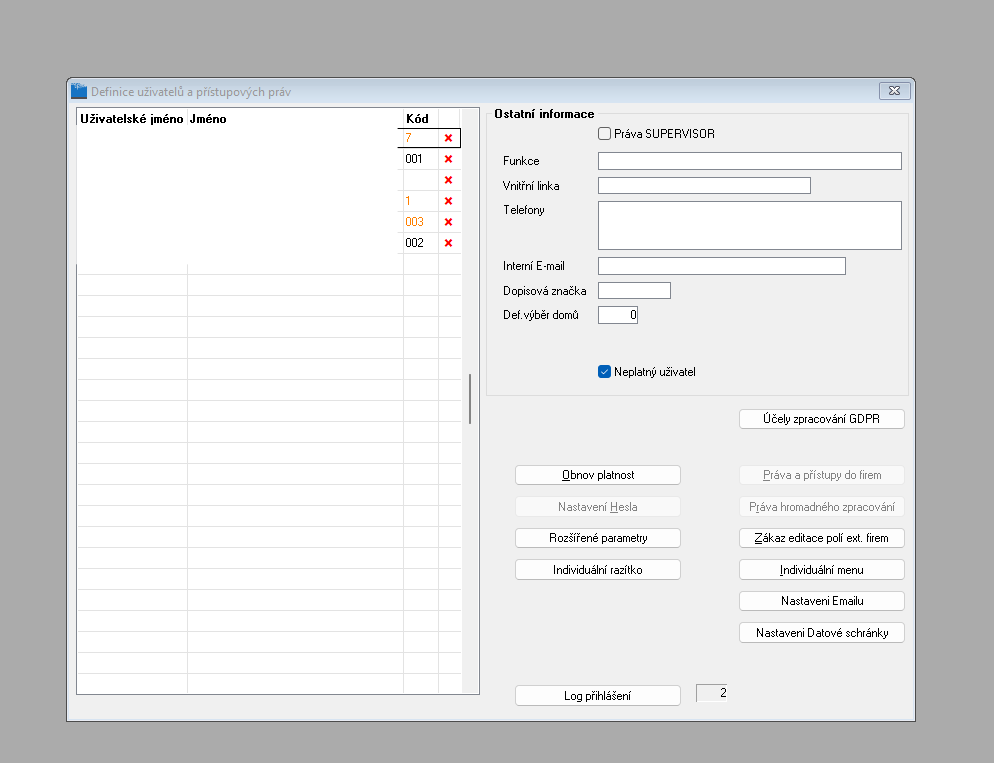The image size is (994, 763).
Task: Open Rozšířené parametry
Action: tap(598, 538)
